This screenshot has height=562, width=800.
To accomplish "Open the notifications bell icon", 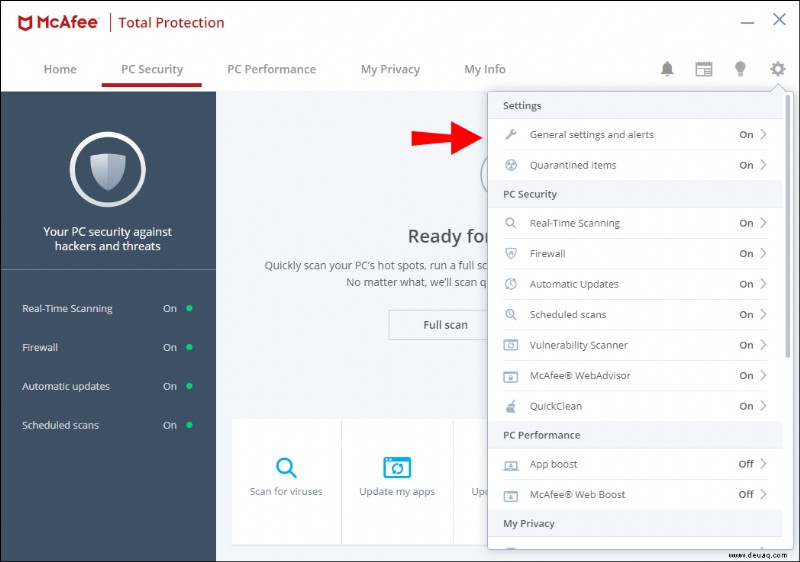I will click(x=667, y=69).
